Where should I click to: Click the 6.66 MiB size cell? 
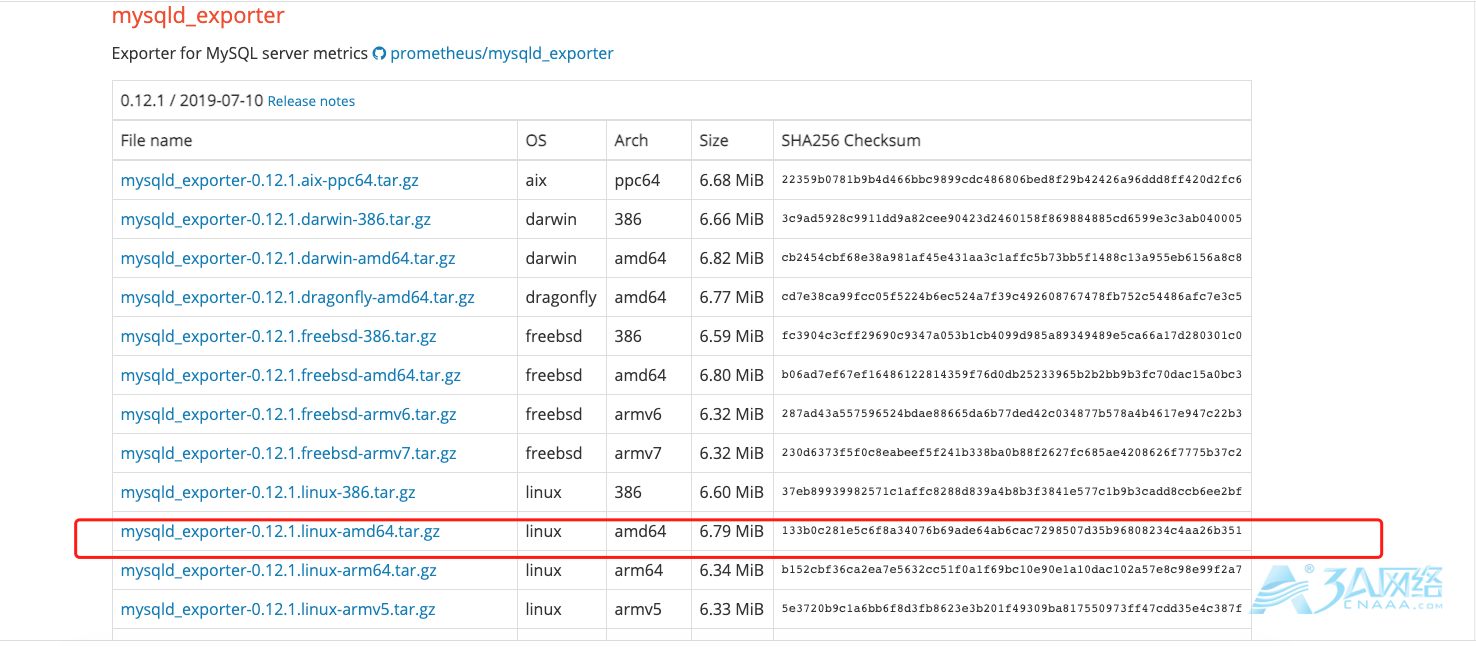coord(731,219)
